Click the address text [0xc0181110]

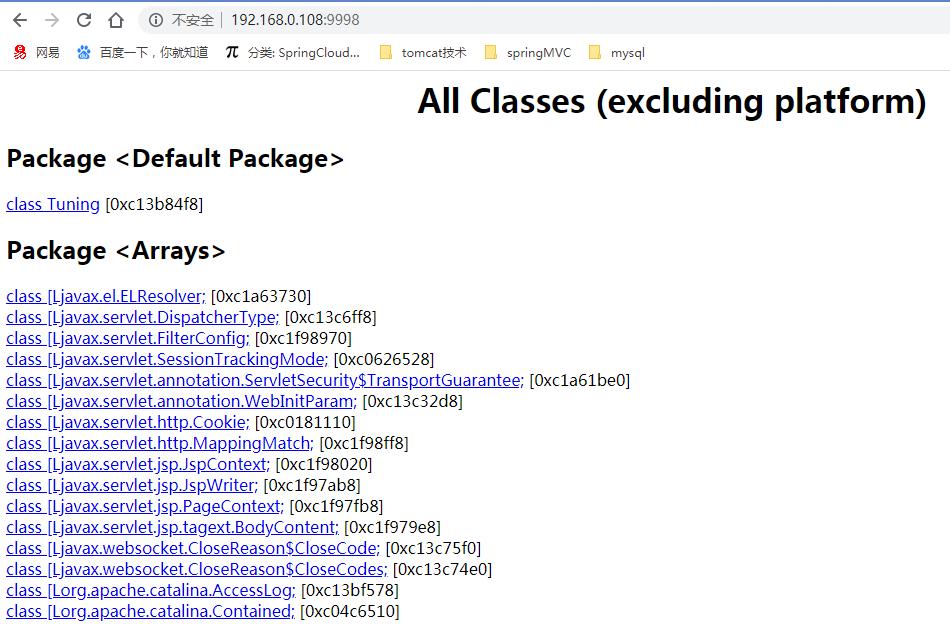point(305,423)
